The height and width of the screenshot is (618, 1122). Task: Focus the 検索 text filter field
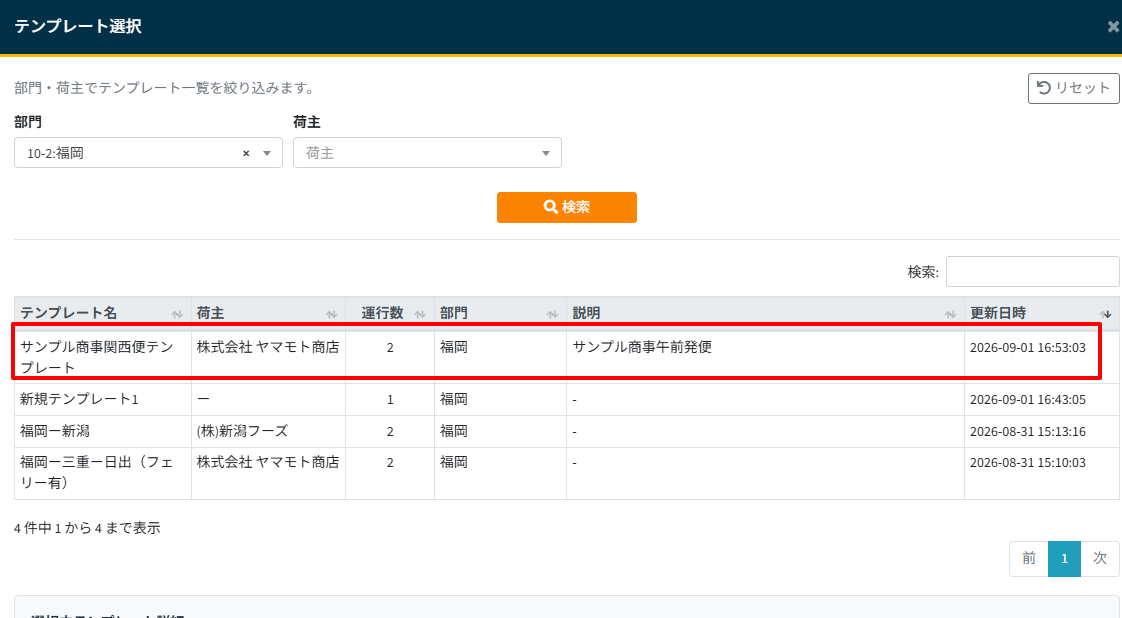tap(1032, 272)
